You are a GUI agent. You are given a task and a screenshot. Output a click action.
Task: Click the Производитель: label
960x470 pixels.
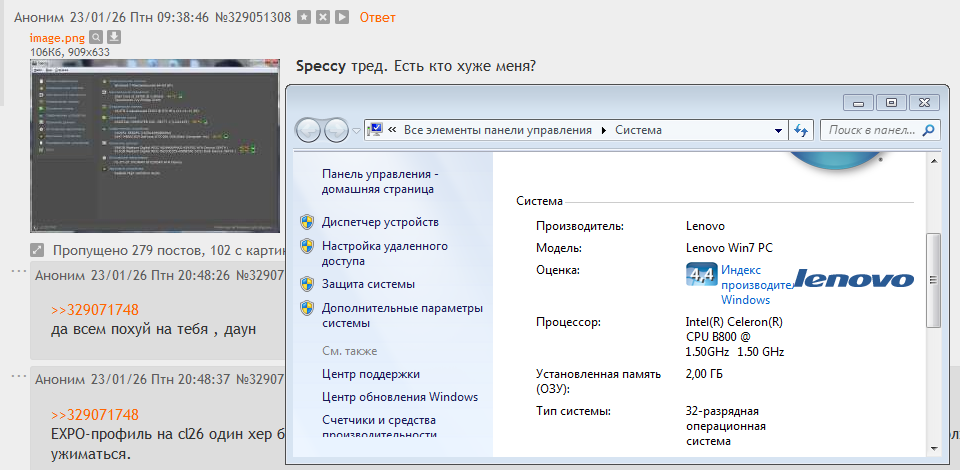tap(580, 226)
